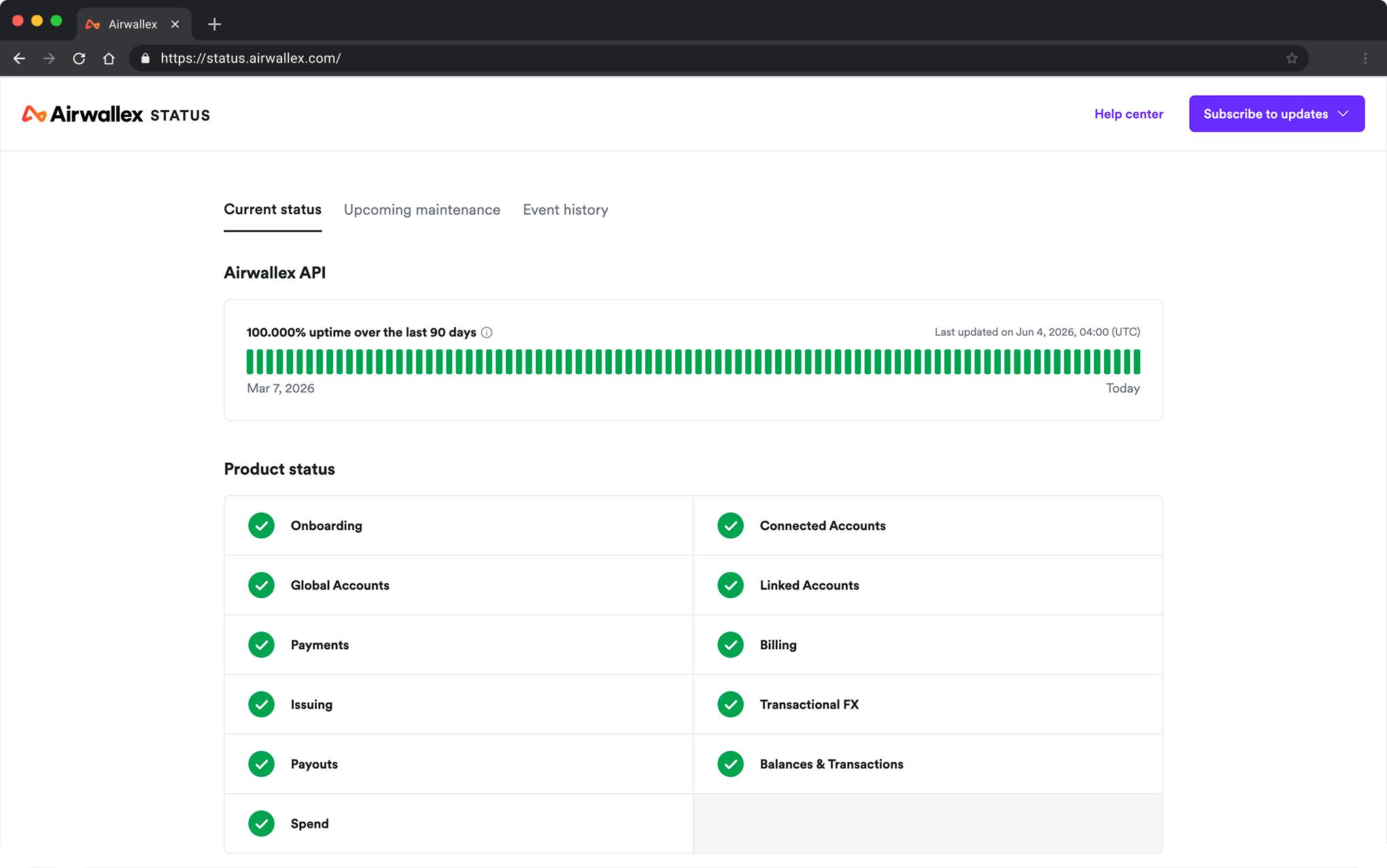Viewport: 1387px width, 868px height.
Task: Click the Balances & Transactions checkmark icon
Action: [731, 764]
